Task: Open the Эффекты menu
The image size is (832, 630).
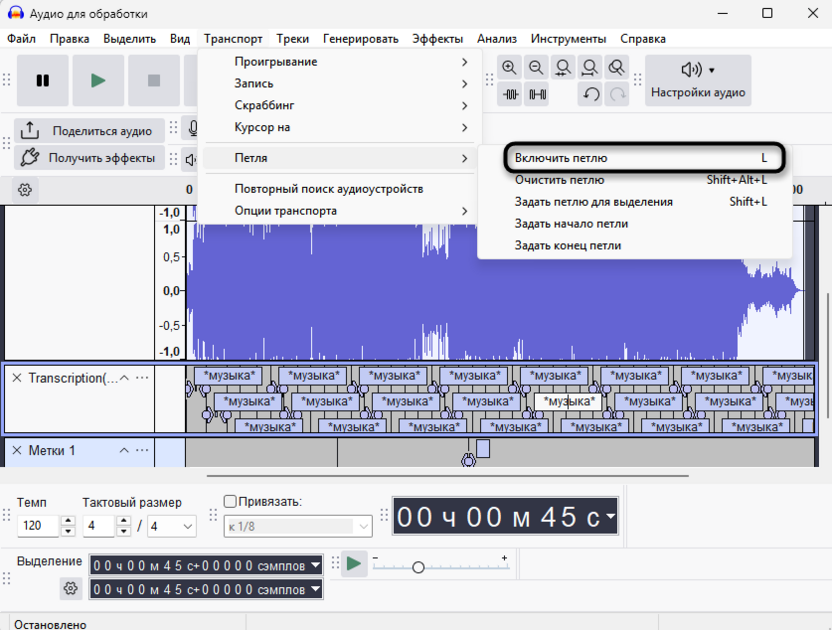Action: pyautogui.click(x=438, y=39)
